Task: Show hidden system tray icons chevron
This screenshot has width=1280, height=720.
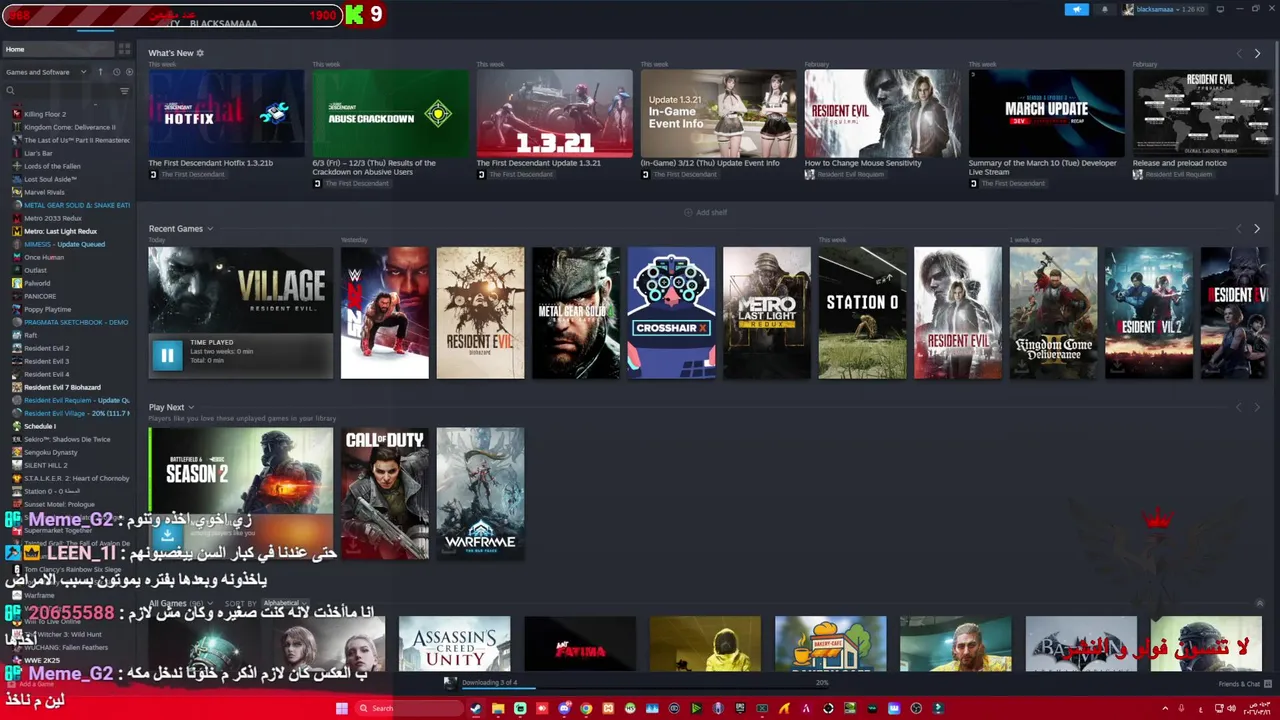Action: coord(1164,708)
